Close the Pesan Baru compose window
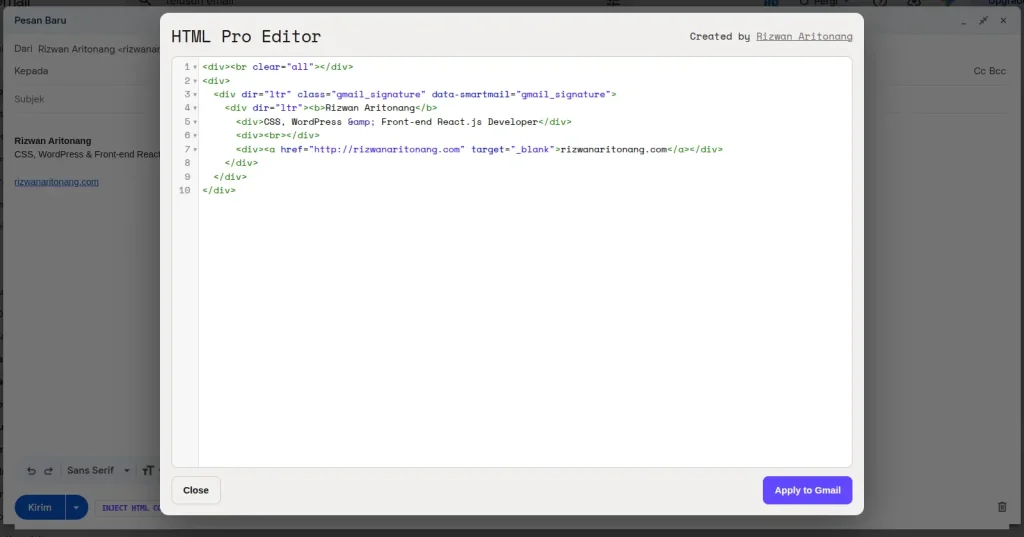This screenshot has width=1024, height=537. coord(1003,21)
